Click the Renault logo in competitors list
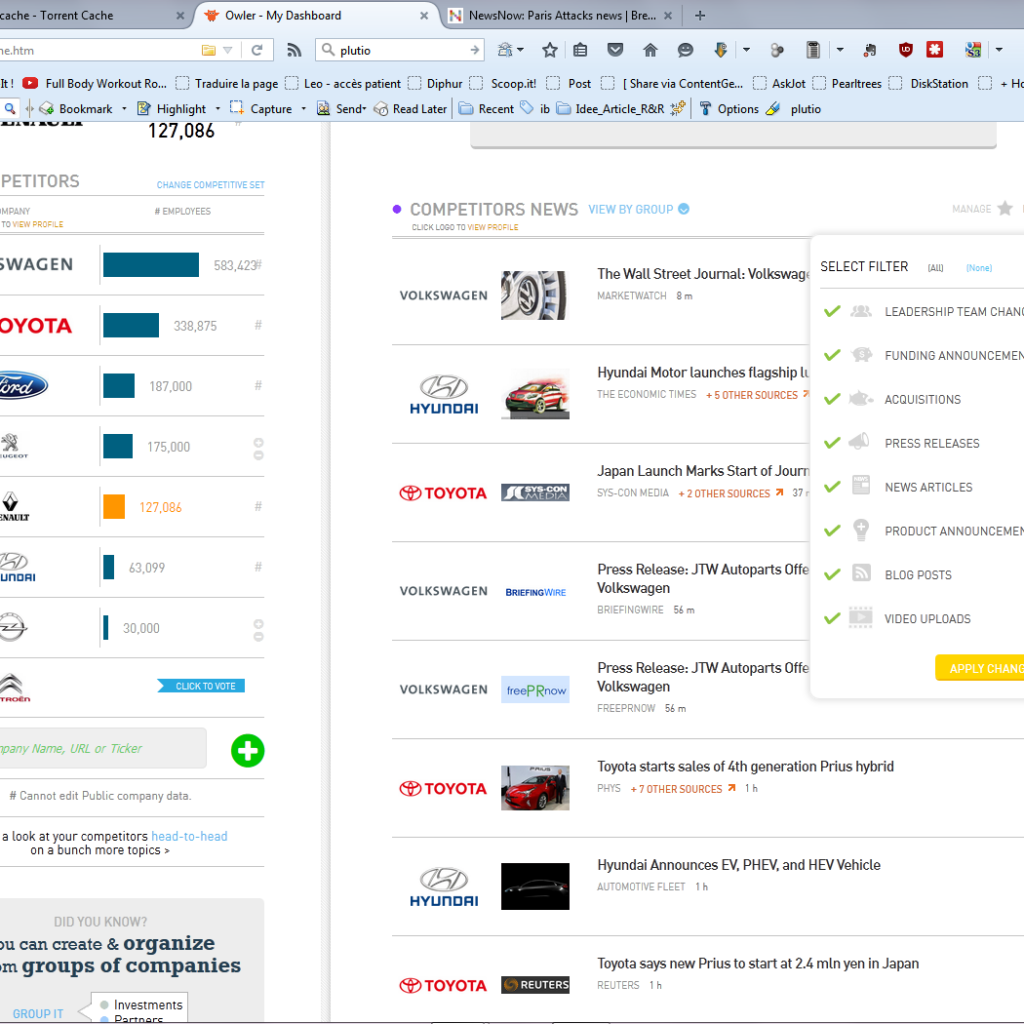Screen dimensions: 1024x1024 click(13, 507)
